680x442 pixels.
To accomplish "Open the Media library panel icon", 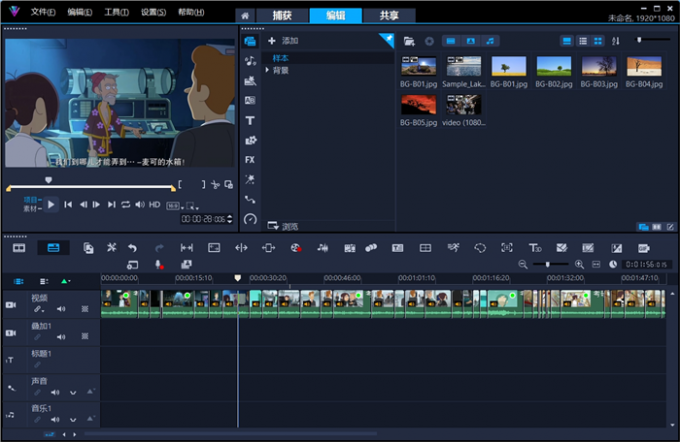I will (250, 41).
